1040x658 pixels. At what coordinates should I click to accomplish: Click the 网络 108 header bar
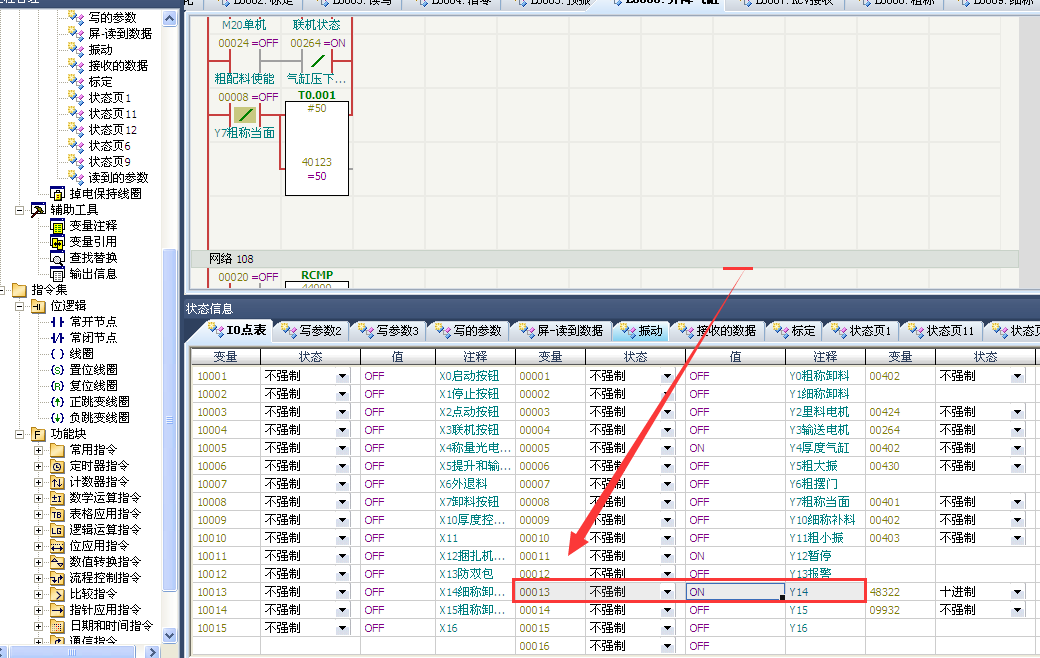(604, 259)
